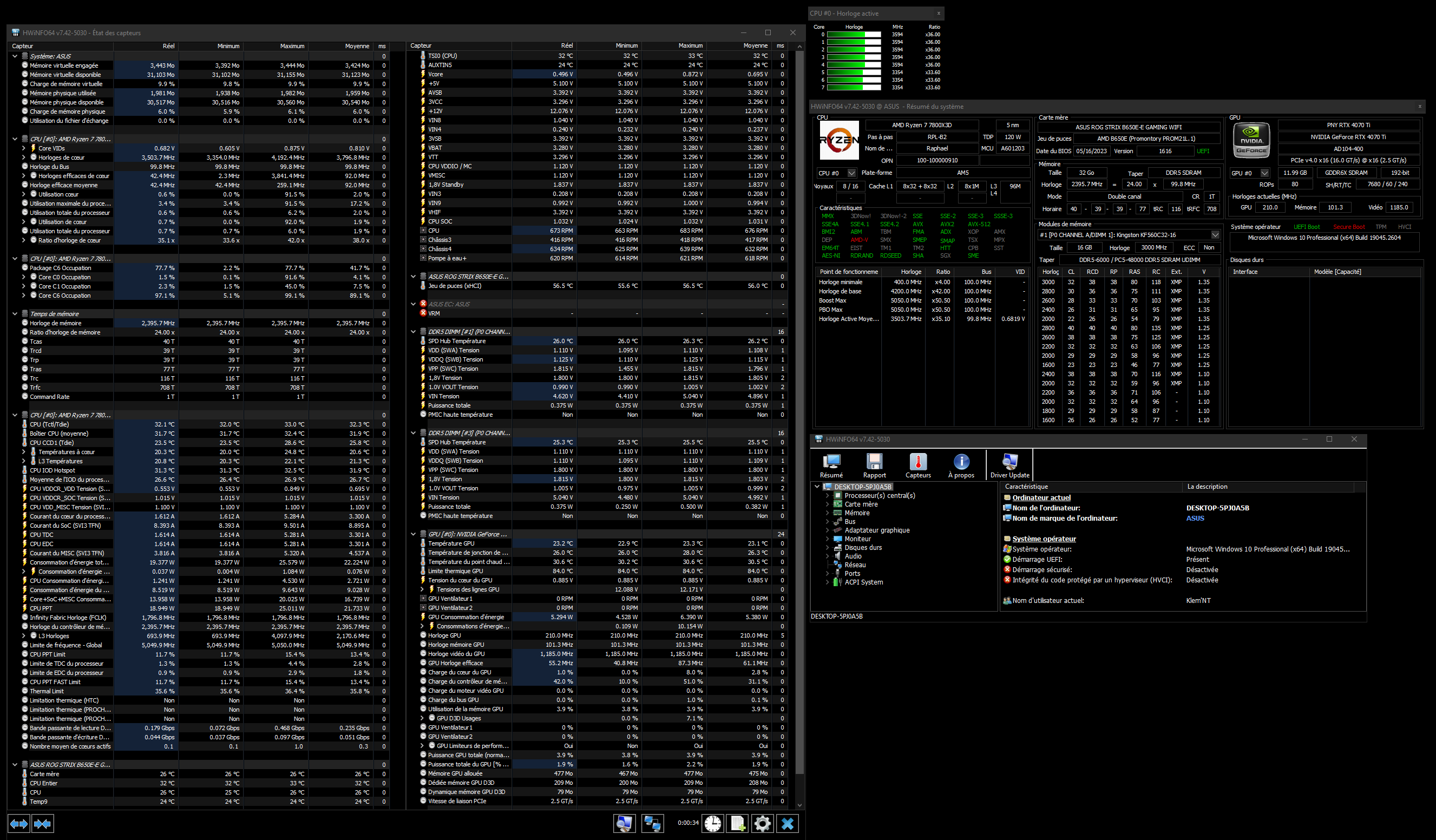
Task: Open Capteurs thermometer icon
Action: [x=918, y=465]
